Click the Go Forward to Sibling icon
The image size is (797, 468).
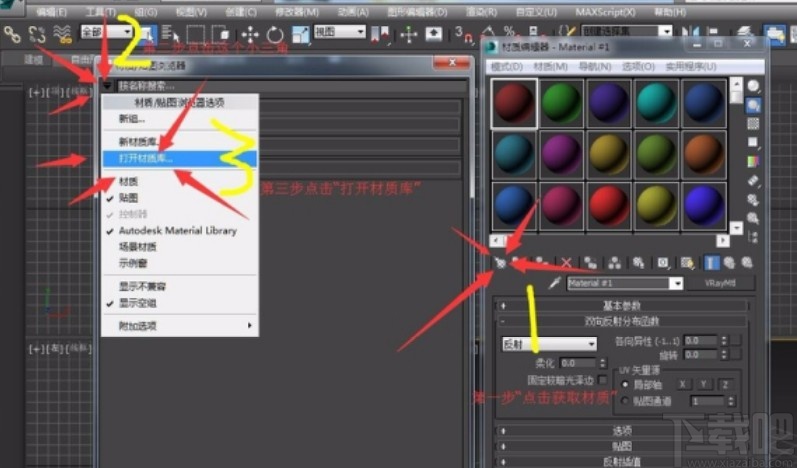[x=747, y=263]
